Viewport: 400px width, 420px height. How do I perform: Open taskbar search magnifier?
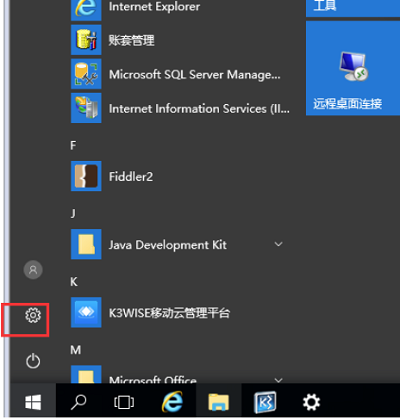click(79, 402)
